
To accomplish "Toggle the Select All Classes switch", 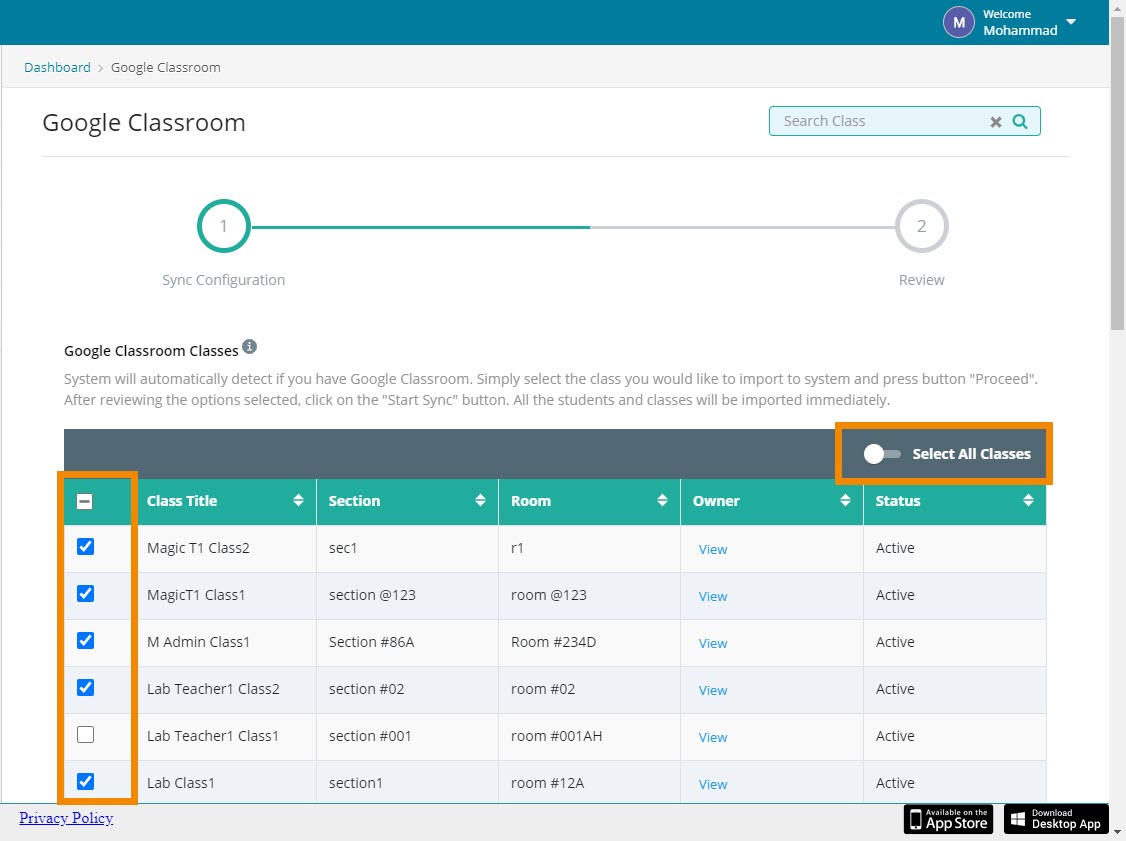I will coord(882,454).
